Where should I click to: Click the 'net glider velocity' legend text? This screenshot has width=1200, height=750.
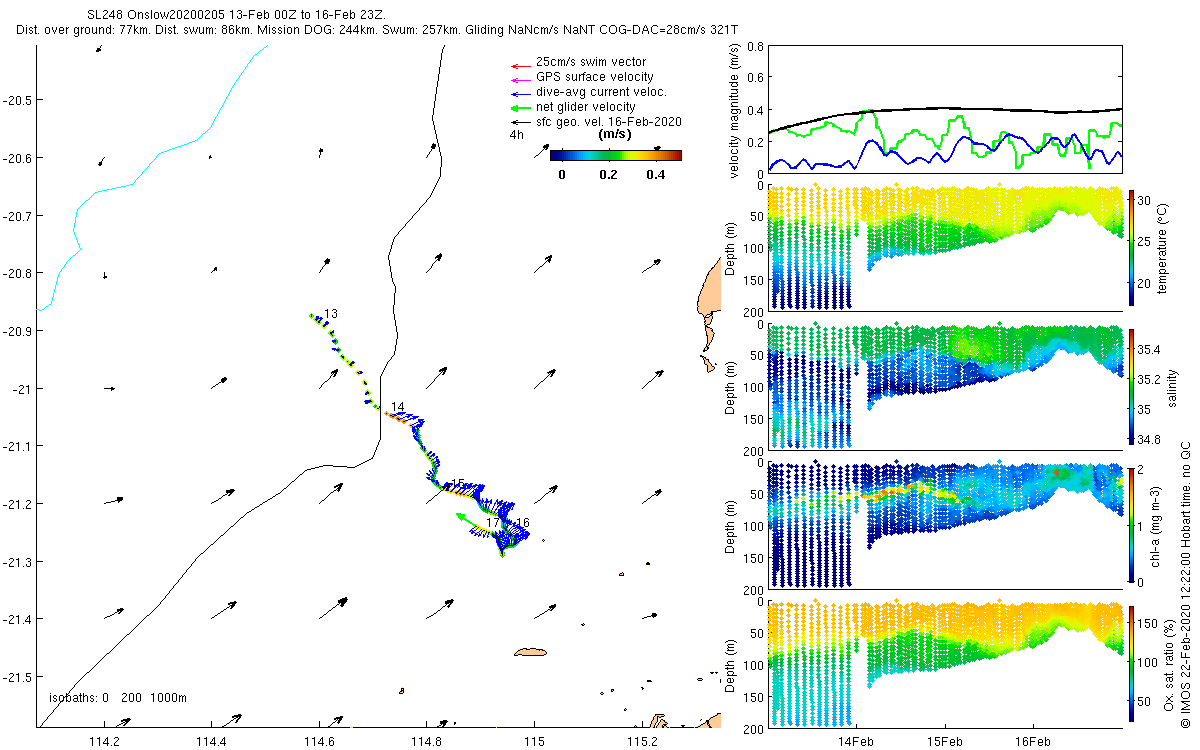(x=586, y=107)
